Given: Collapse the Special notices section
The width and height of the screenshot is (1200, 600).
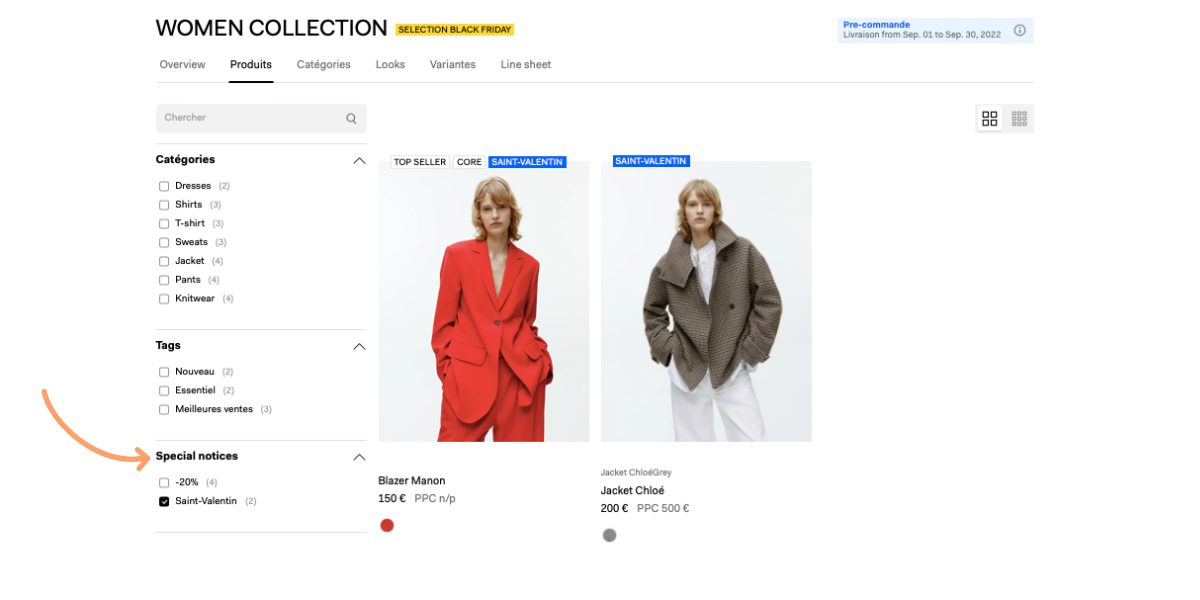Looking at the screenshot, I should click(x=359, y=458).
